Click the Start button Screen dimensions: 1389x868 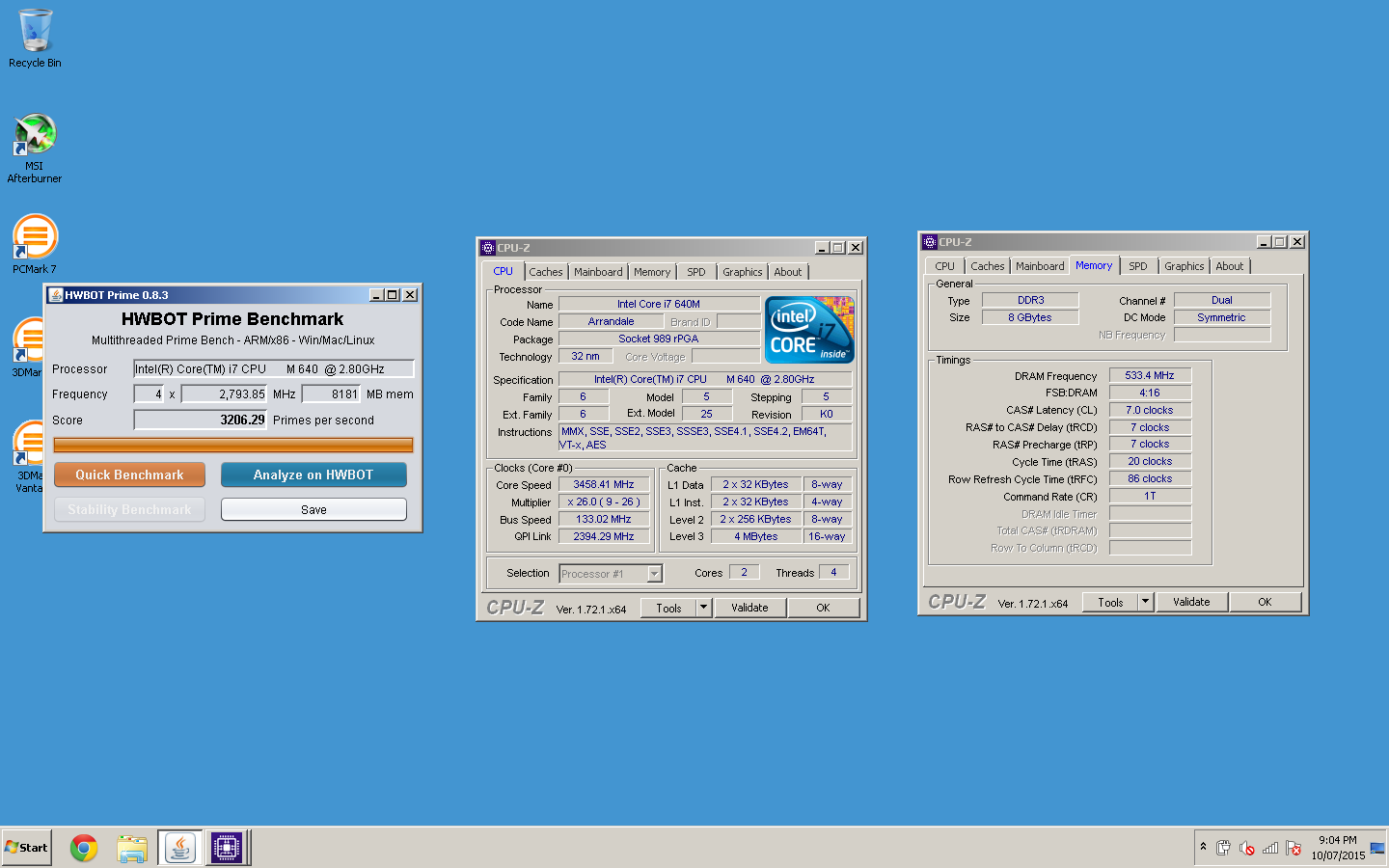tap(26, 848)
